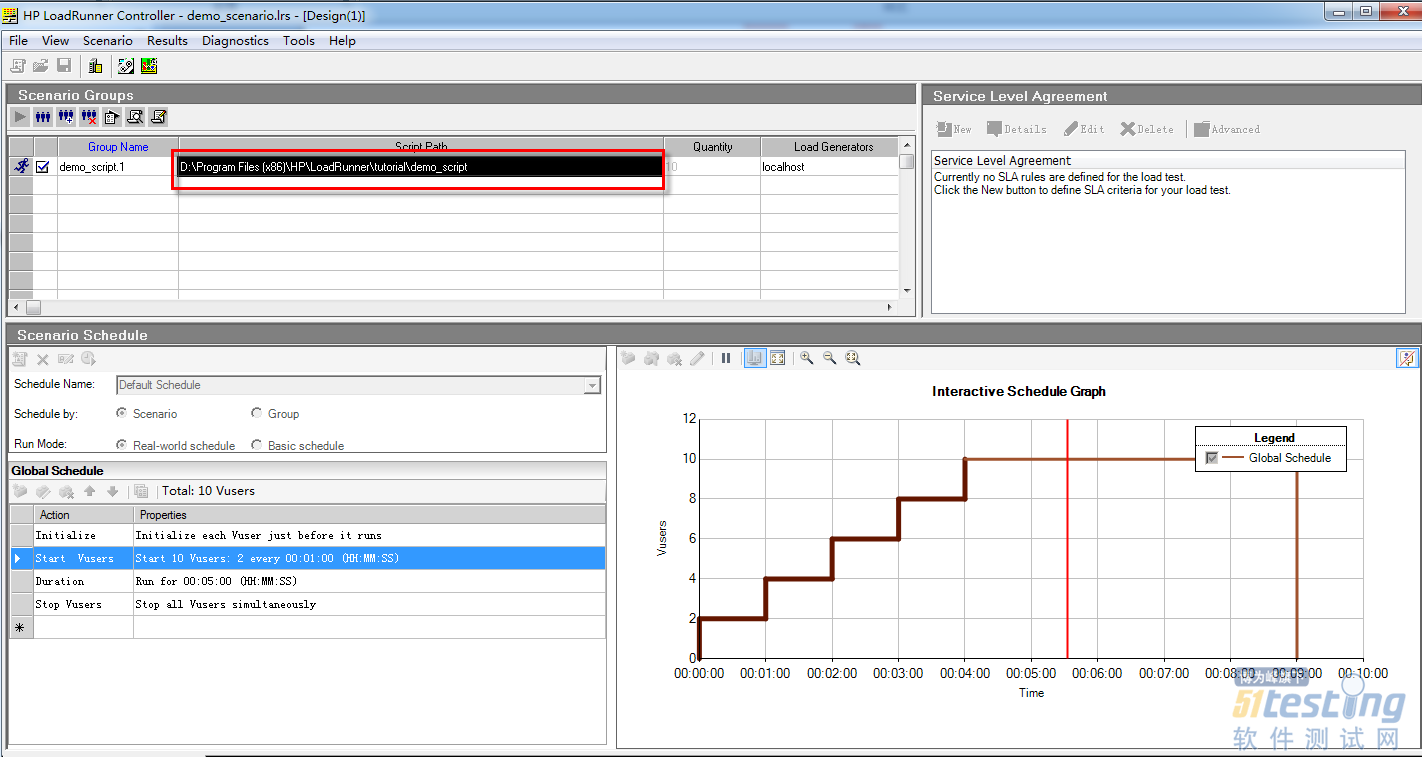Click the SLA Edit button
This screenshot has height=757, width=1422.
tap(1084, 129)
